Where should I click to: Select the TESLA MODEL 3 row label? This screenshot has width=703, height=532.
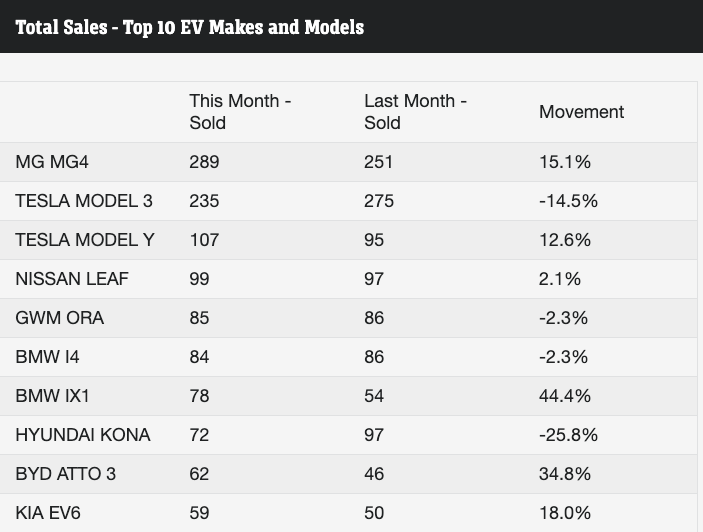84,201
